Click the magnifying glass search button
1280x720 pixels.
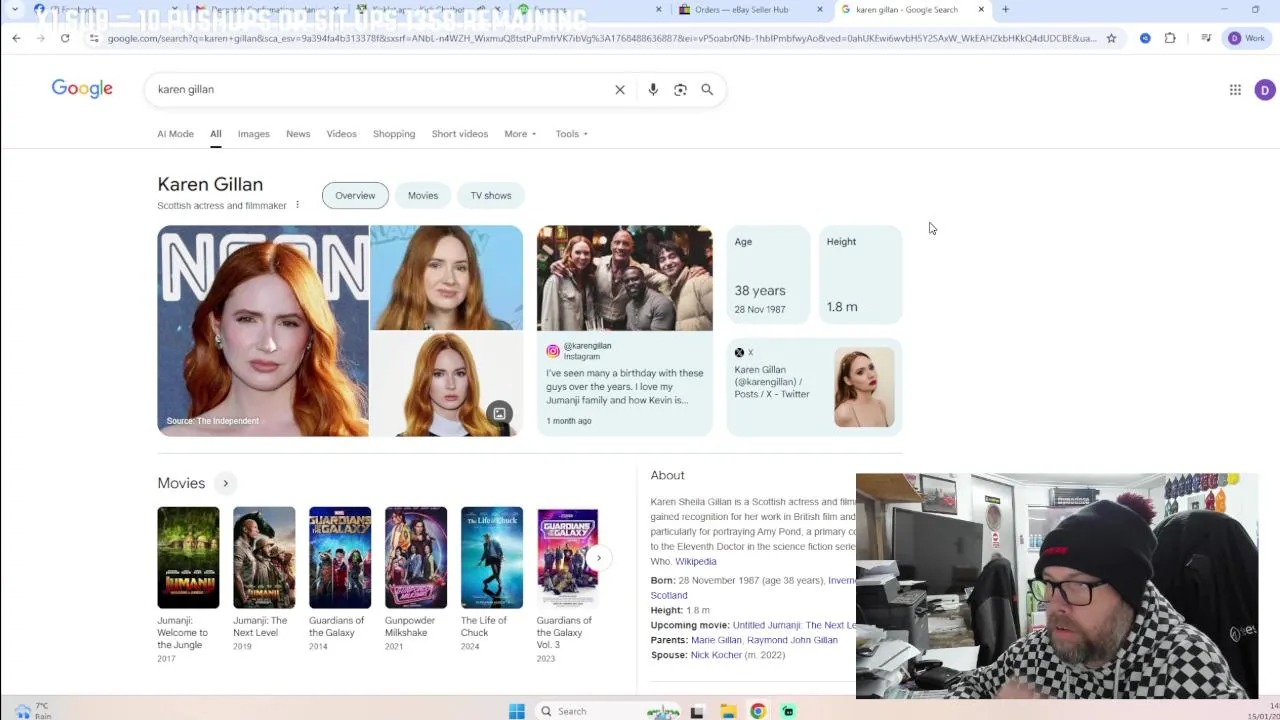click(x=707, y=90)
